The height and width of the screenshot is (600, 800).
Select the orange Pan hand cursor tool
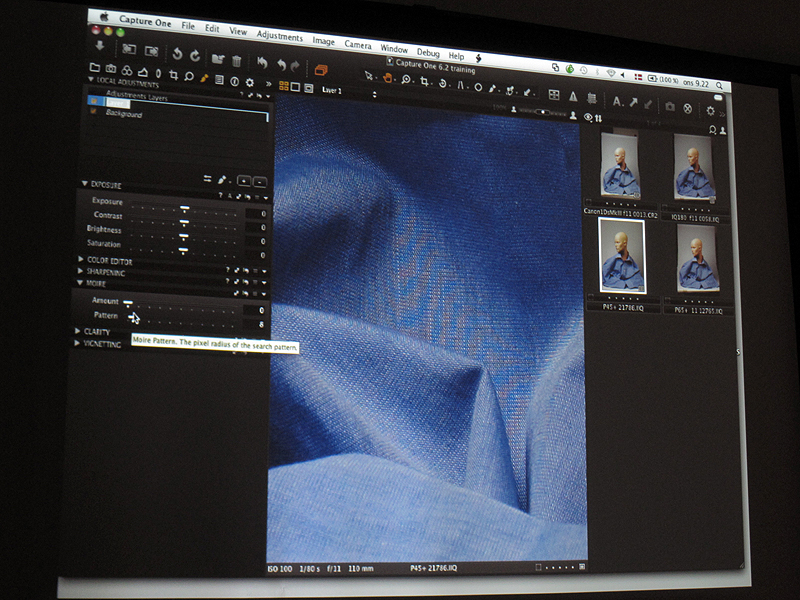(387, 78)
